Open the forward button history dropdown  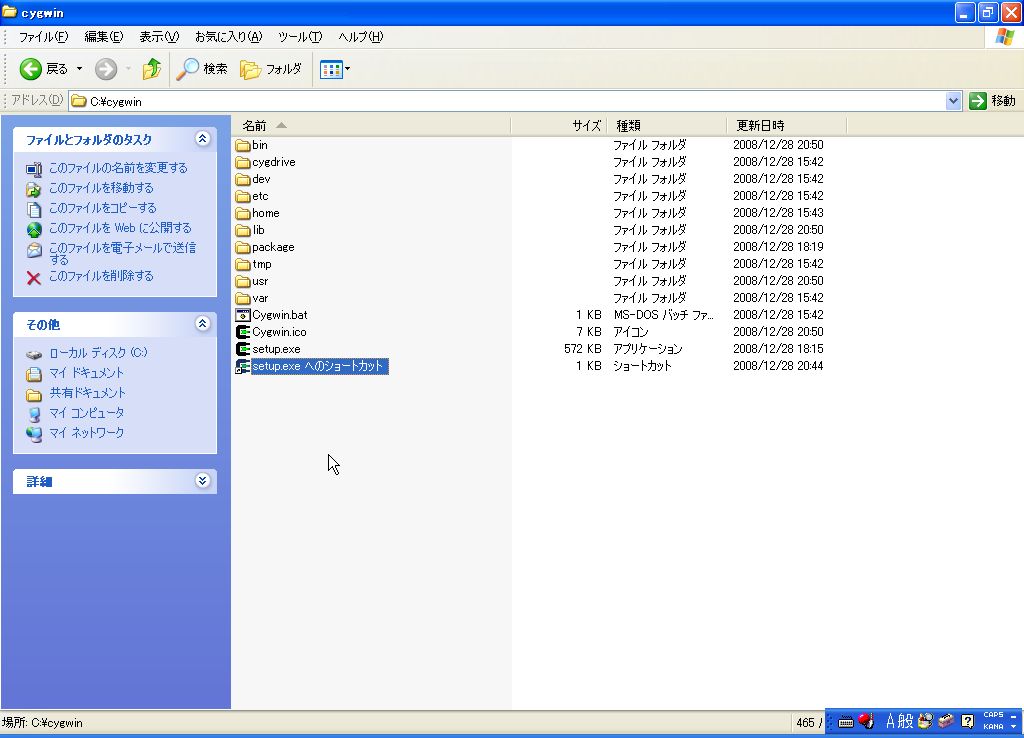pyautogui.click(x=128, y=69)
